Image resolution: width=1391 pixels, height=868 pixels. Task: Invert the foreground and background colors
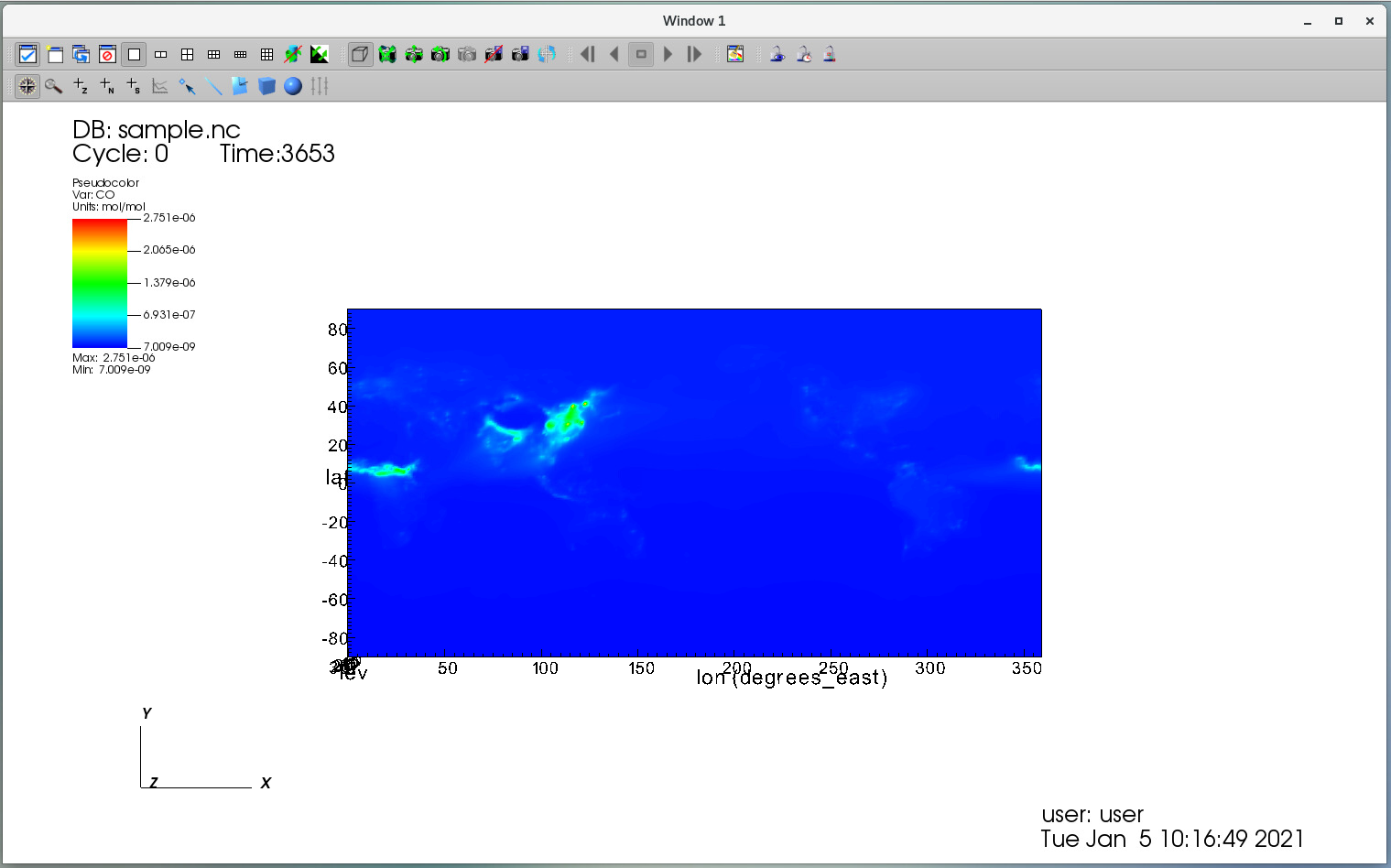pyautogui.click(x=319, y=55)
